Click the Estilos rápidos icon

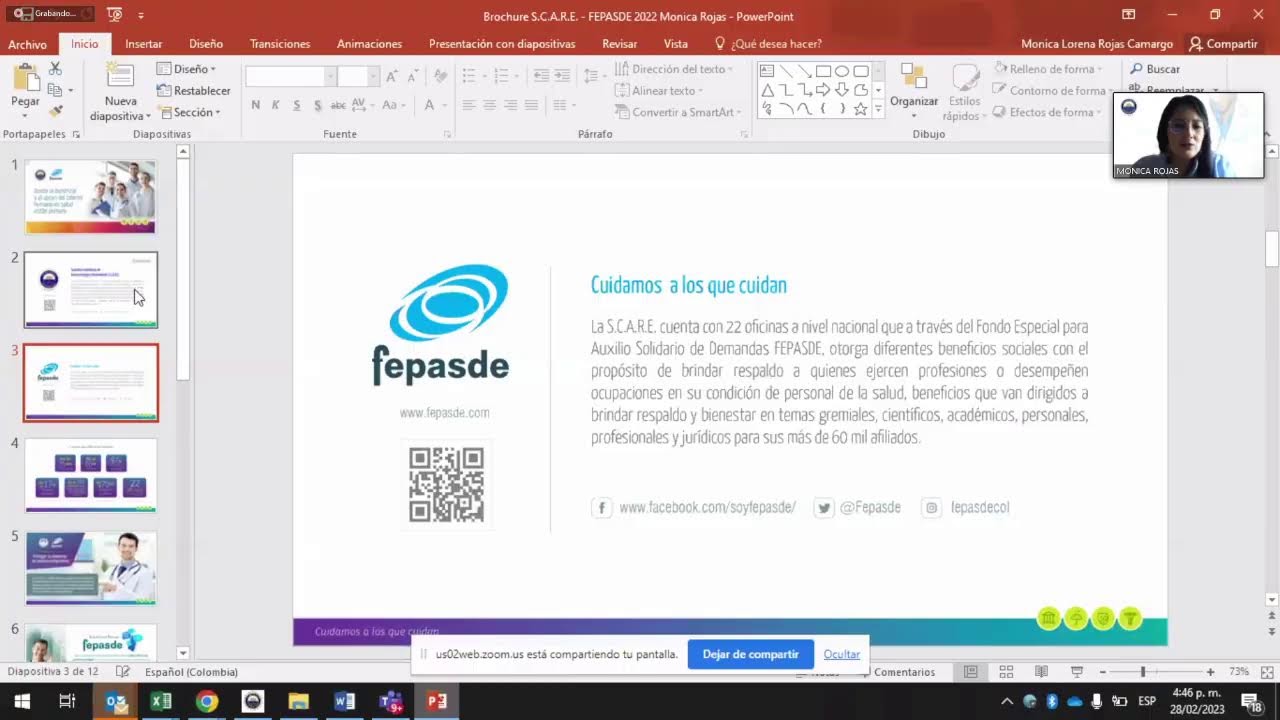965,78
